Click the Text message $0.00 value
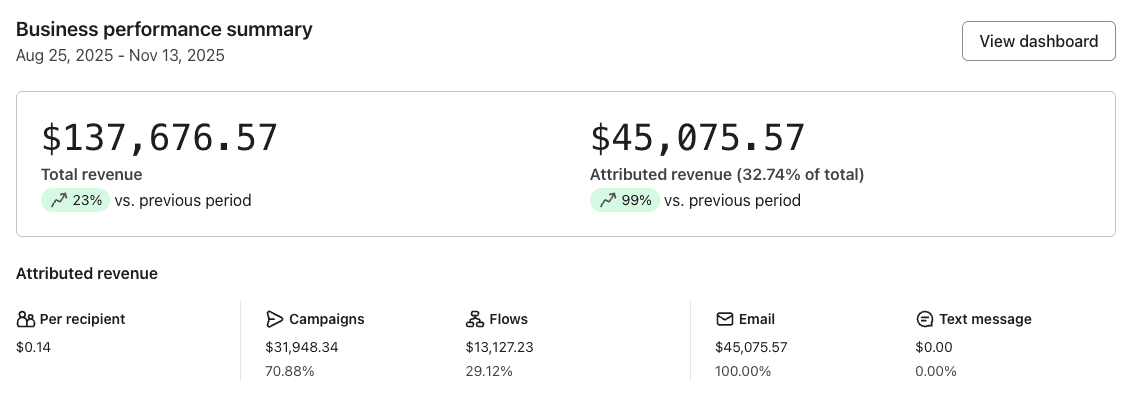This screenshot has width=1136, height=400. coord(934,347)
